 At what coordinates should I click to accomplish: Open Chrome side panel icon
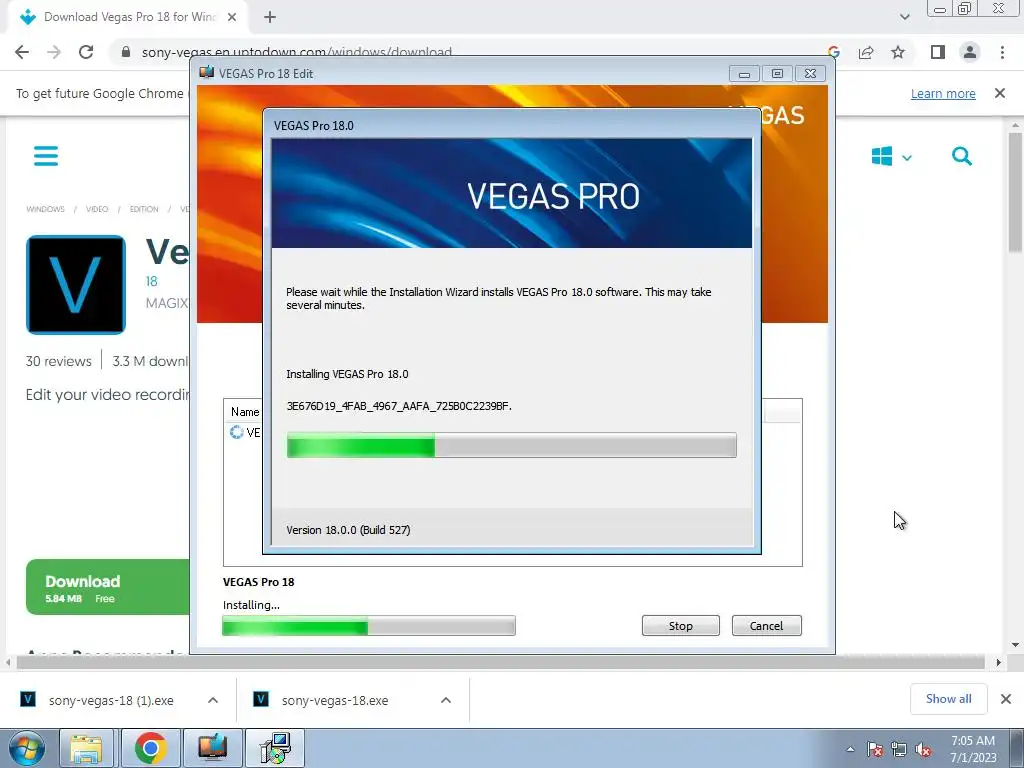(x=938, y=52)
